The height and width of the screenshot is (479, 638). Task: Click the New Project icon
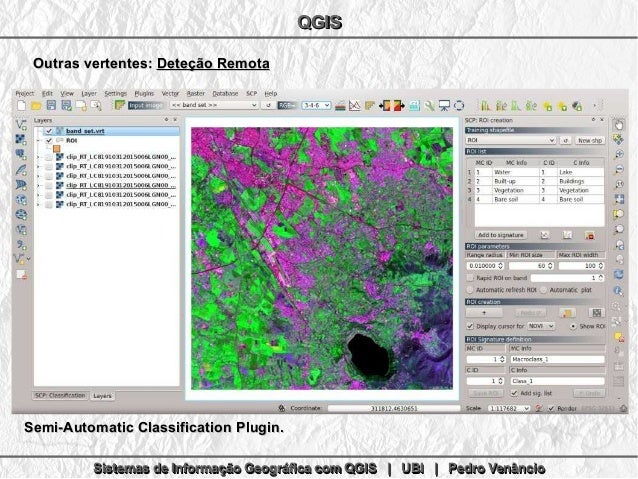pos(21,104)
